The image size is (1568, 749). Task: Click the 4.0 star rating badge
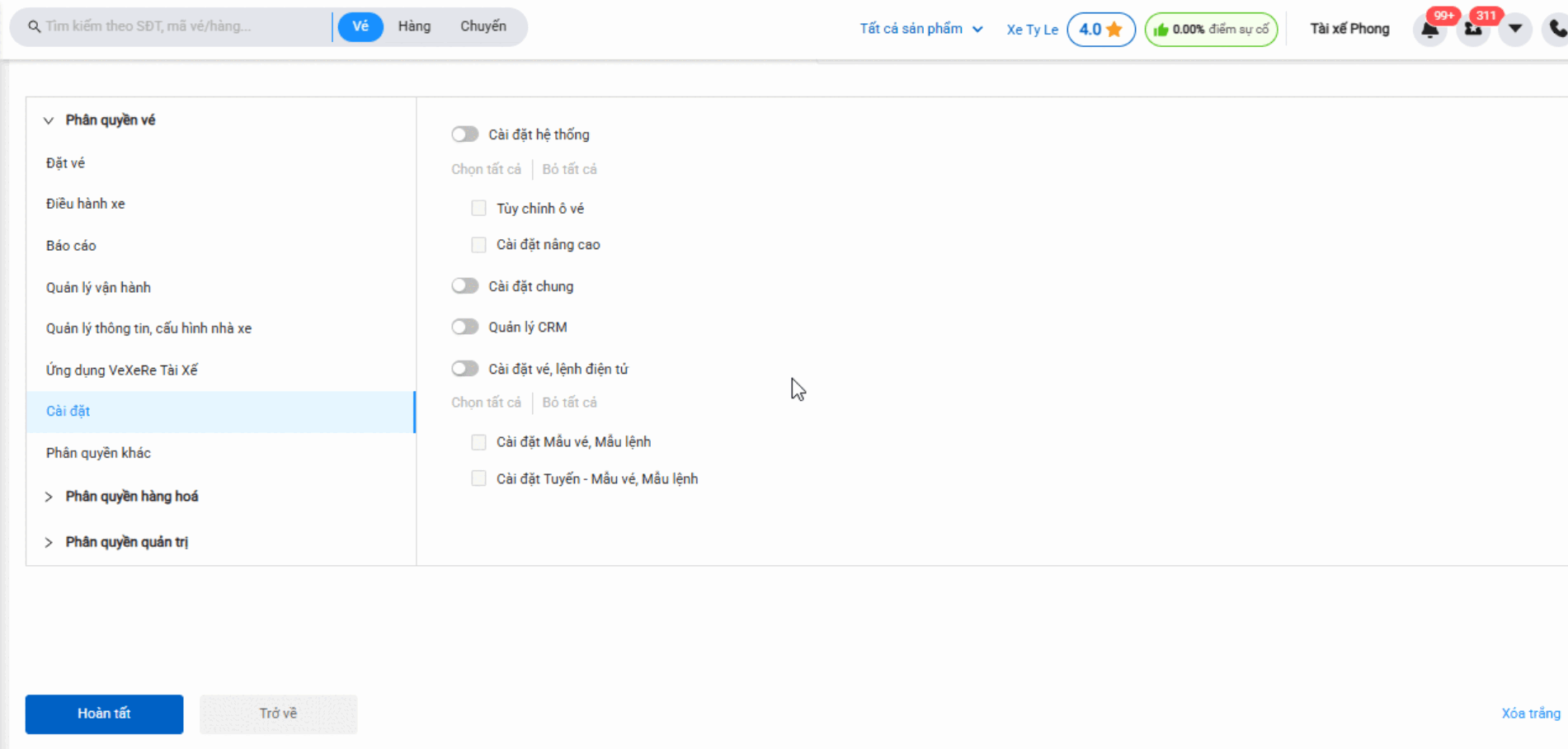(1100, 30)
